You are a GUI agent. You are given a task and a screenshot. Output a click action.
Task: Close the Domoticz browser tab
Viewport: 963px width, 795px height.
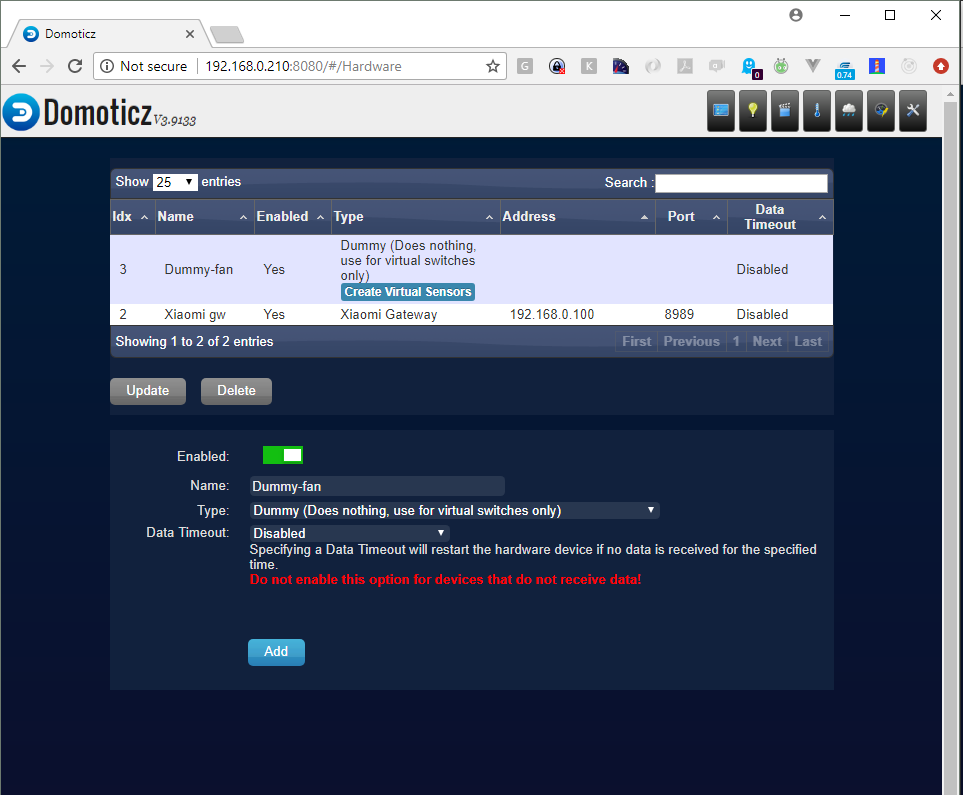(x=190, y=34)
